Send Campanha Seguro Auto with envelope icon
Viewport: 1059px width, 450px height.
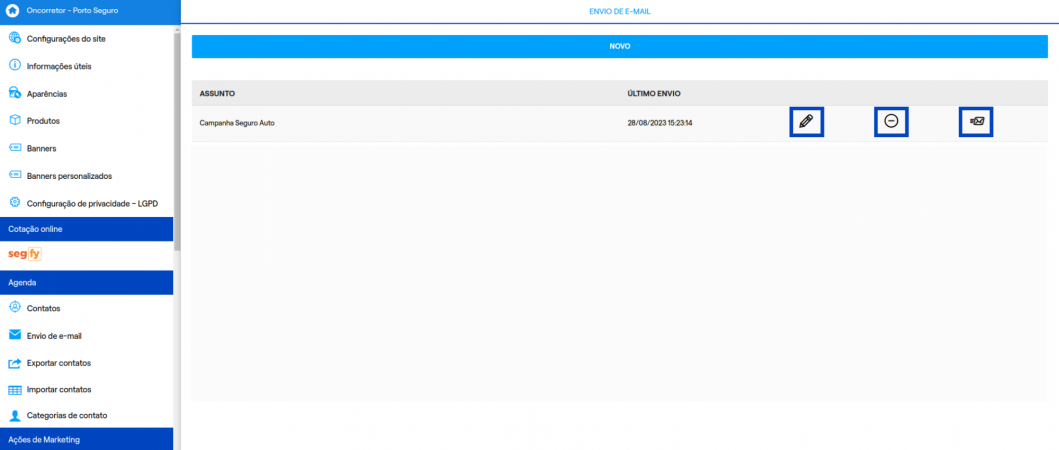pyautogui.click(x=976, y=122)
